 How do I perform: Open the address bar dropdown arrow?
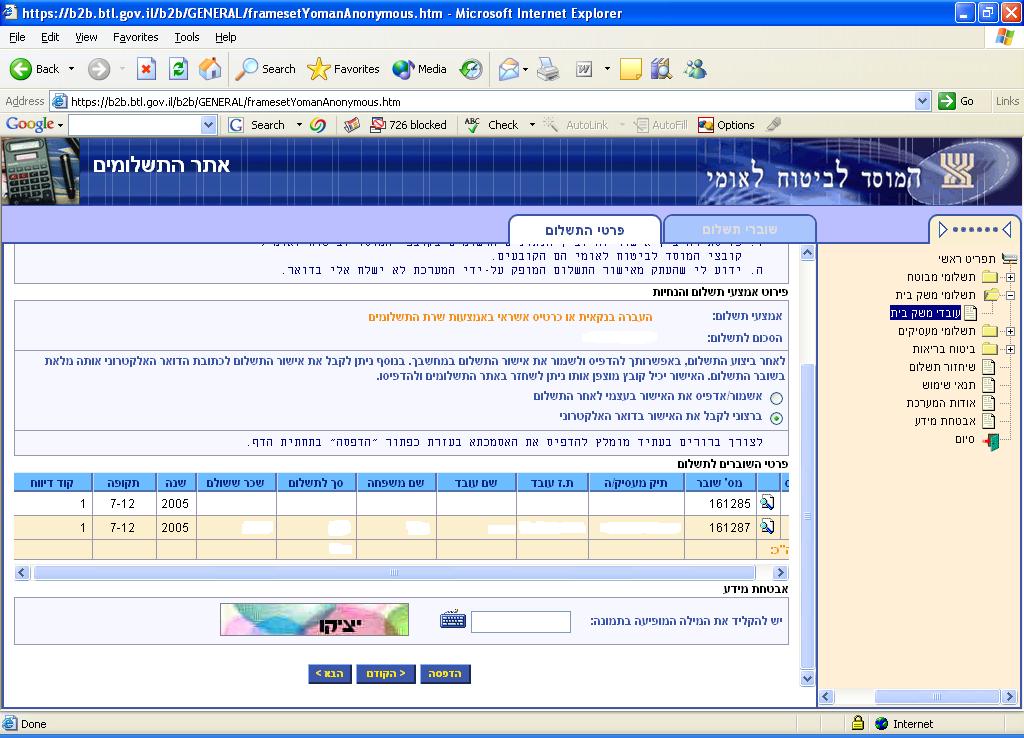click(922, 101)
